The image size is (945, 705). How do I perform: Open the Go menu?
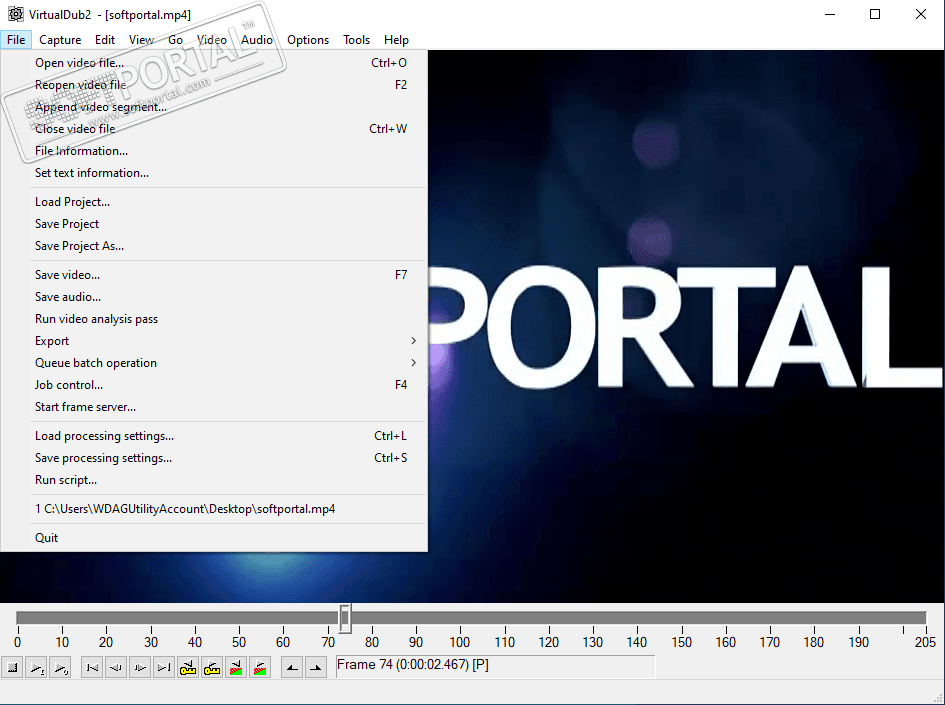(175, 40)
